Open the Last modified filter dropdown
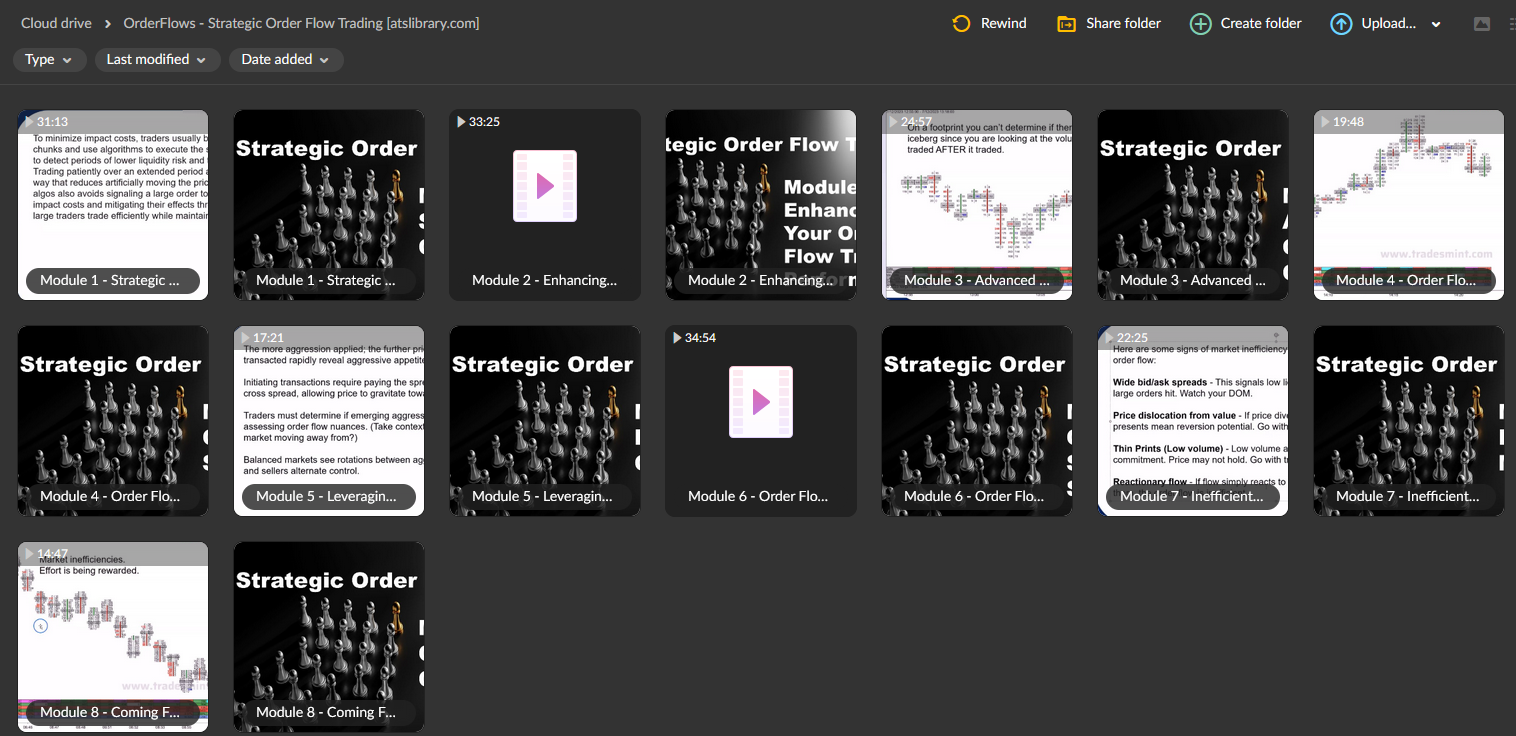1516x736 pixels. 157,59
